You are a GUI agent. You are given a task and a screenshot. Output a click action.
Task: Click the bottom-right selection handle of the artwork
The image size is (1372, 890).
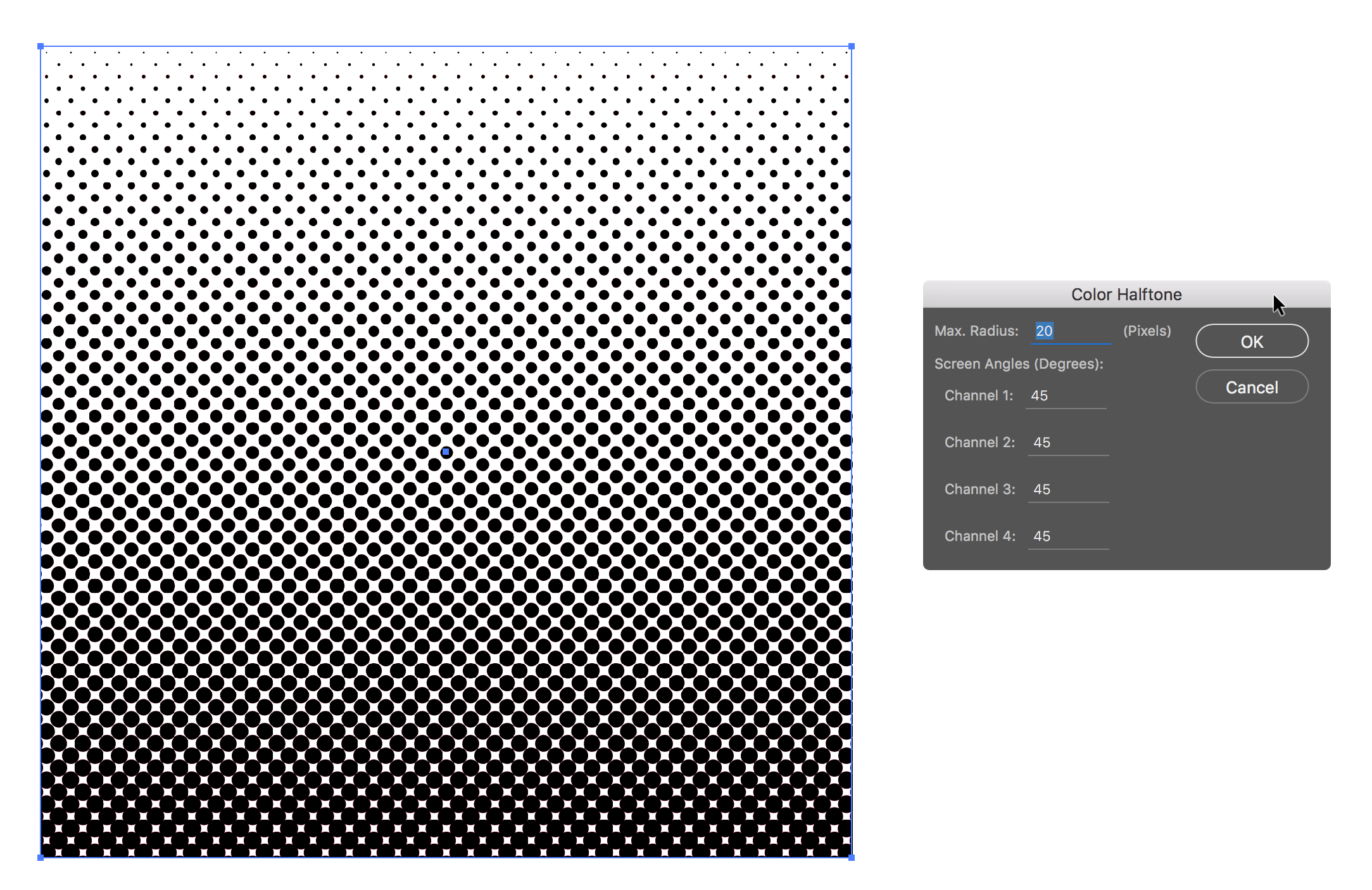click(852, 858)
